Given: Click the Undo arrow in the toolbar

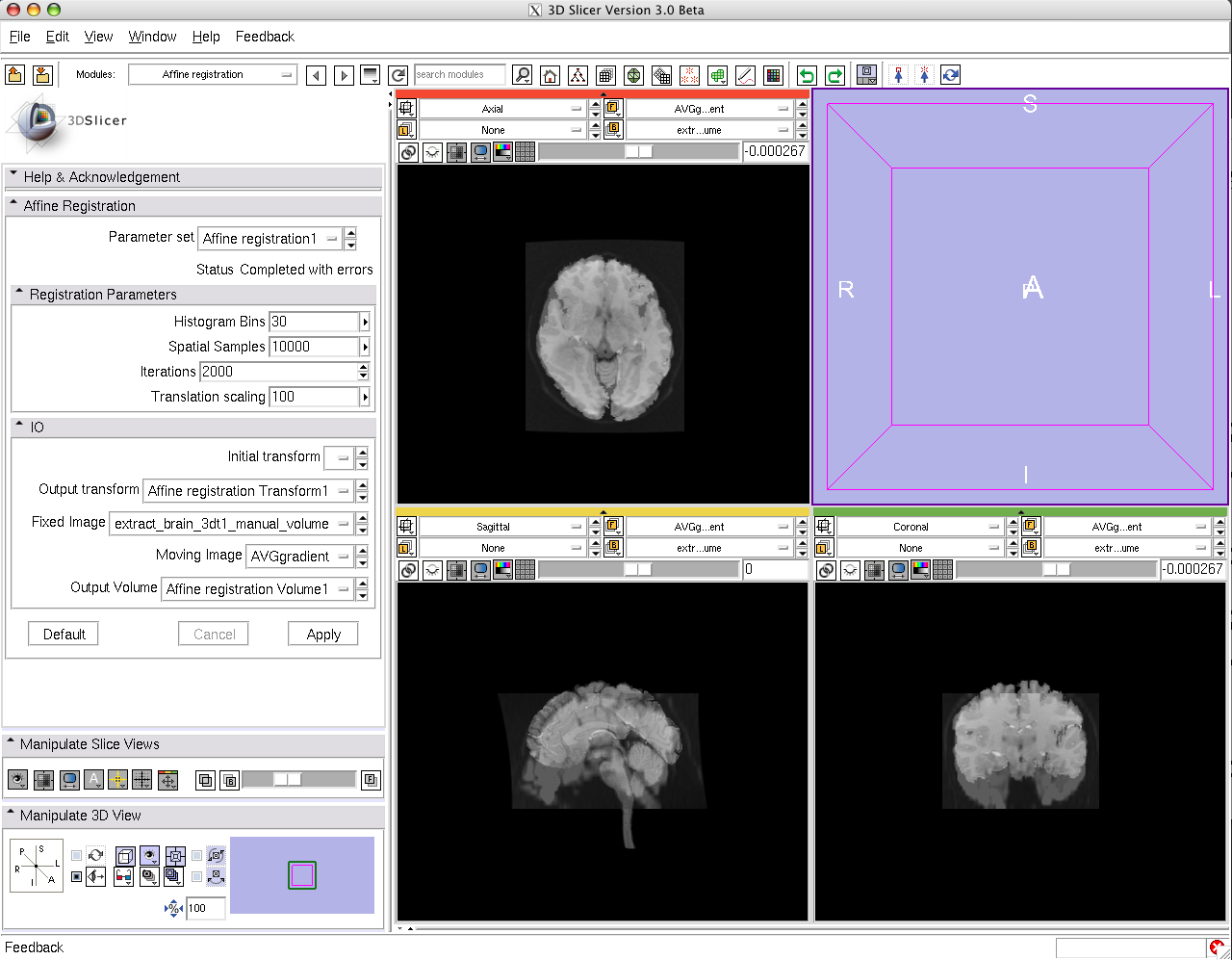Looking at the screenshot, I should [x=807, y=75].
